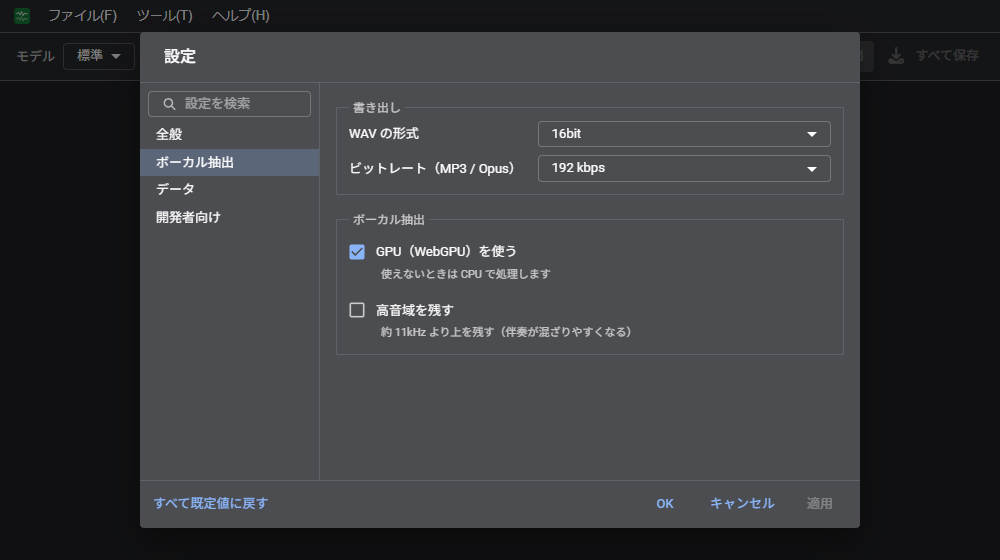Select the ボーカル抽出 settings category

tap(230, 163)
